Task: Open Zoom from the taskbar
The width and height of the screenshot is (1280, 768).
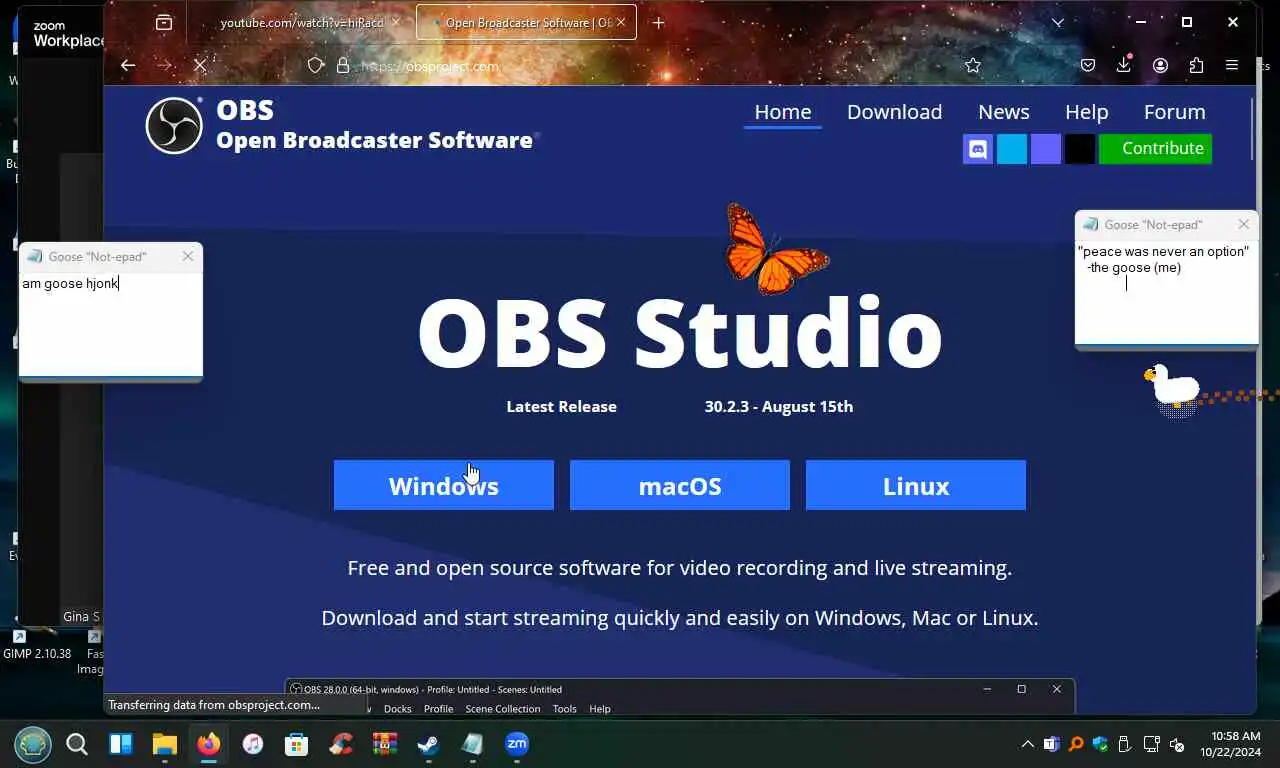Action: 517,743
